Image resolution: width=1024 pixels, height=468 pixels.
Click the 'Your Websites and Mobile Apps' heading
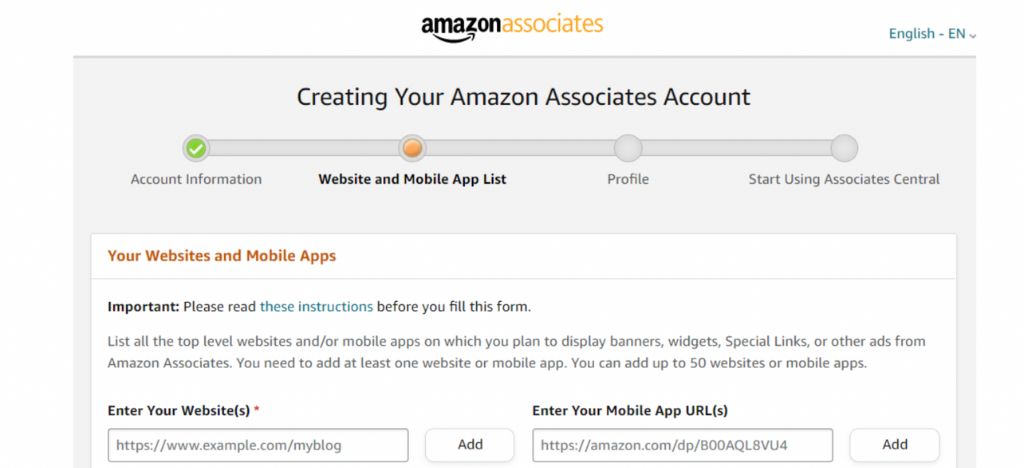coord(222,256)
